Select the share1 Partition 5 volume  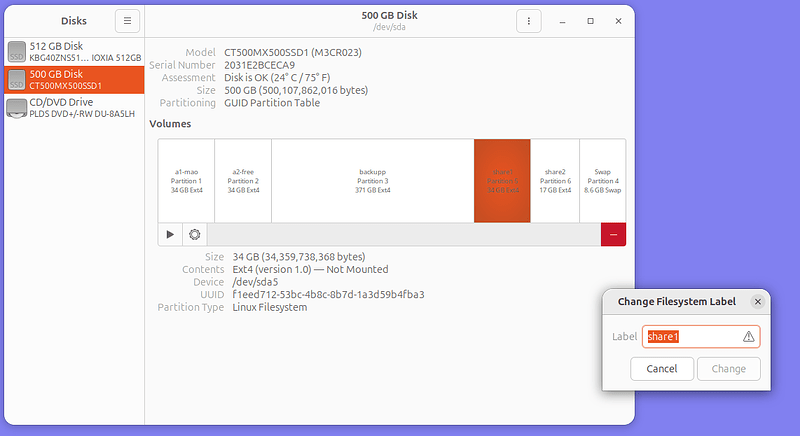pyautogui.click(x=502, y=181)
